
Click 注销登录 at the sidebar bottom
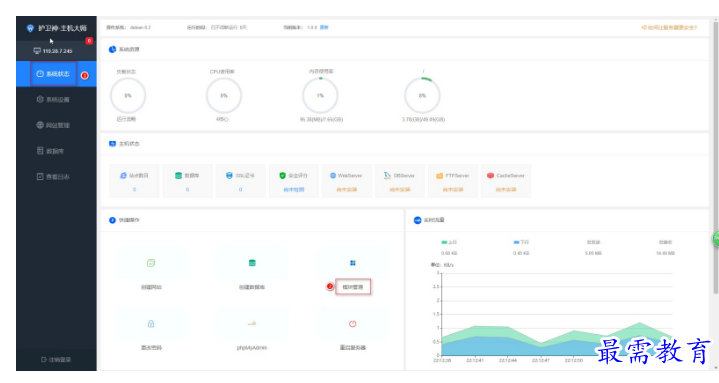[x=56, y=360]
